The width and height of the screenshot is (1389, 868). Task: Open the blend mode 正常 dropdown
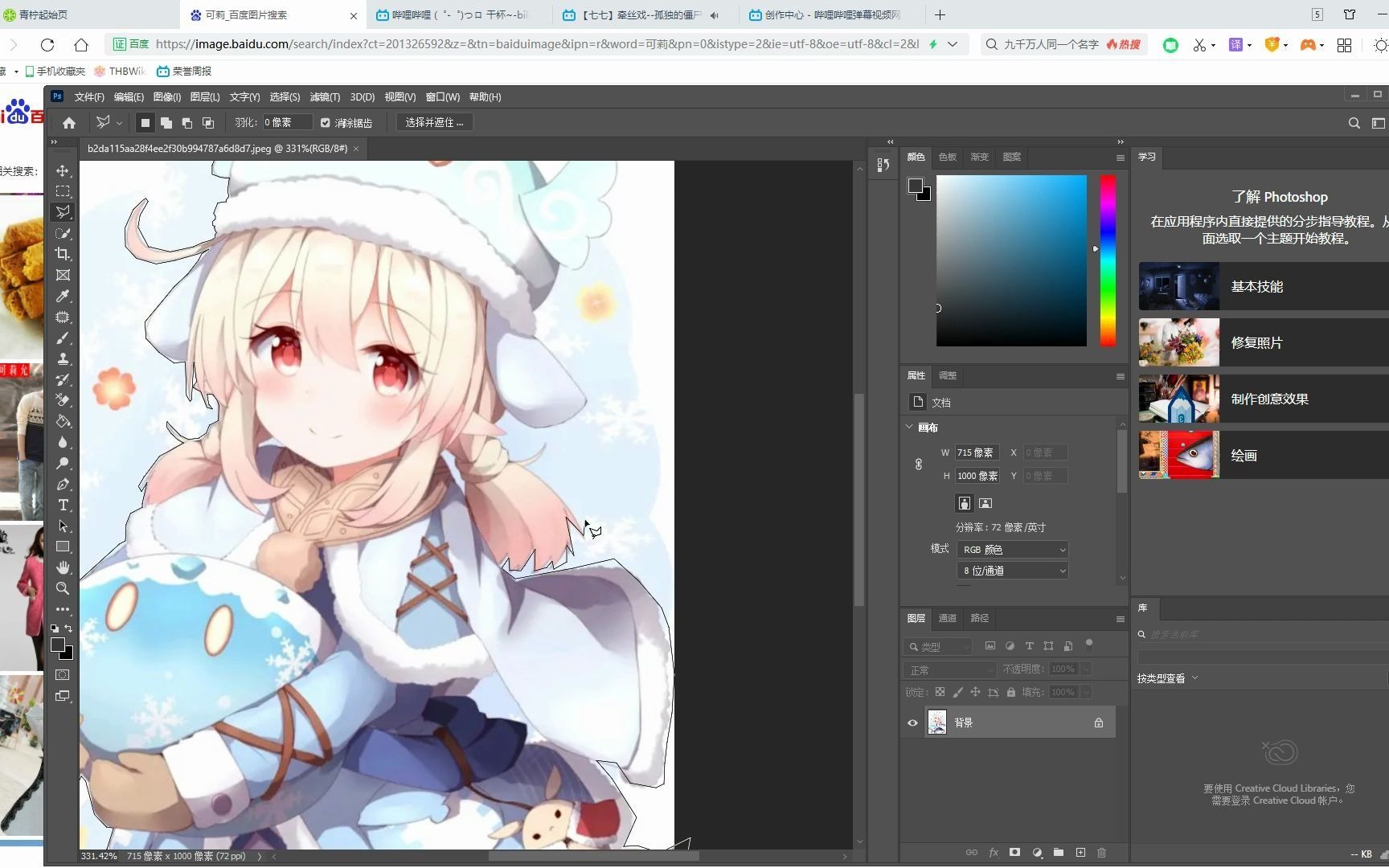point(950,669)
